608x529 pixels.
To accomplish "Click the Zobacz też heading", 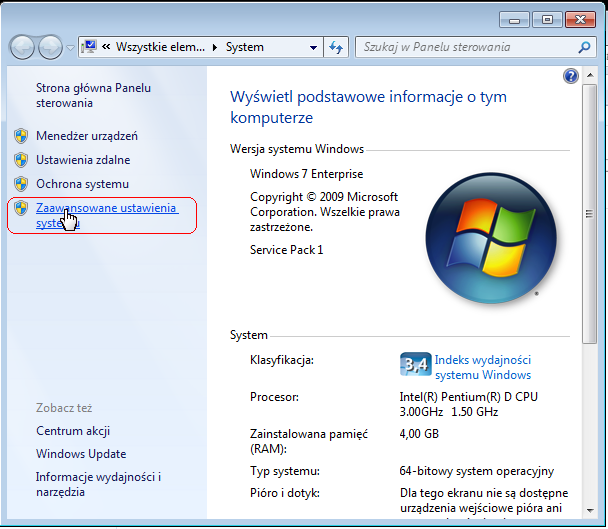I will [64, 408].
